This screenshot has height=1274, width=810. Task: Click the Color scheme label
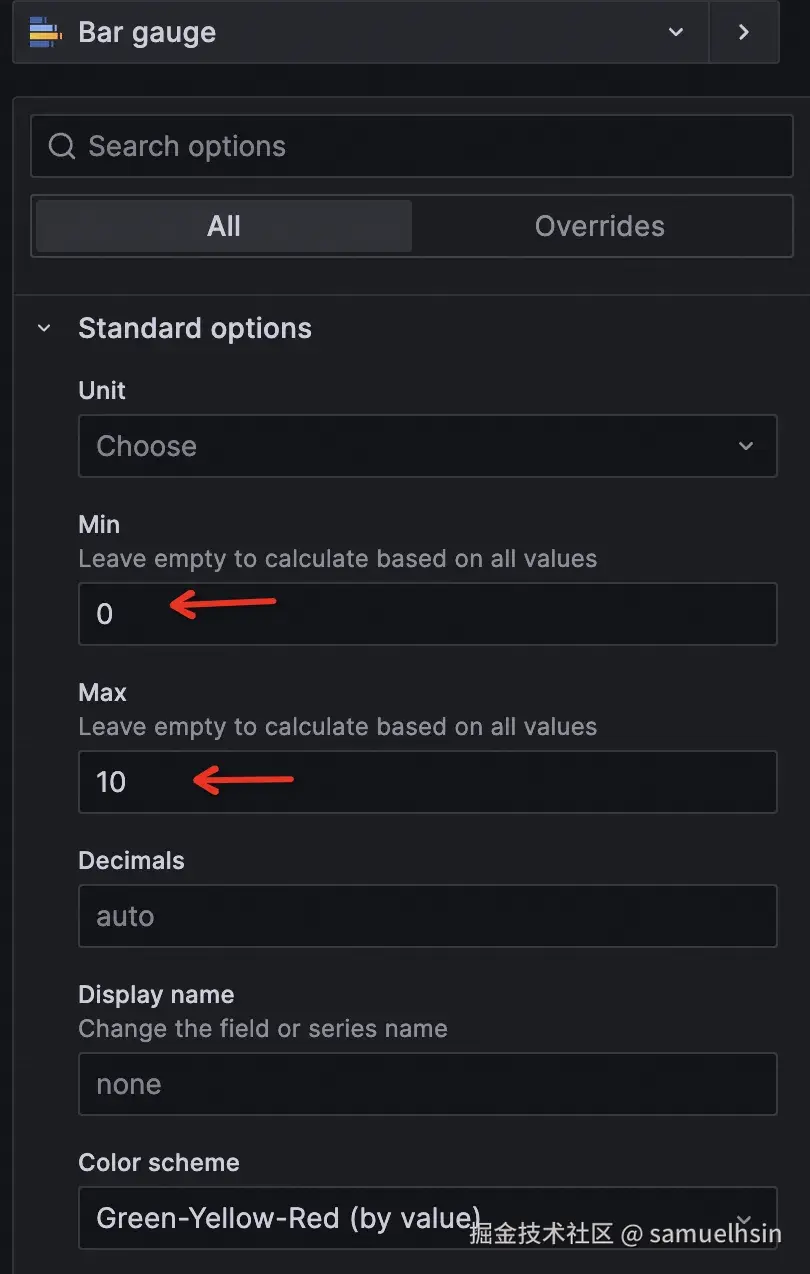tap(159, 1163)
